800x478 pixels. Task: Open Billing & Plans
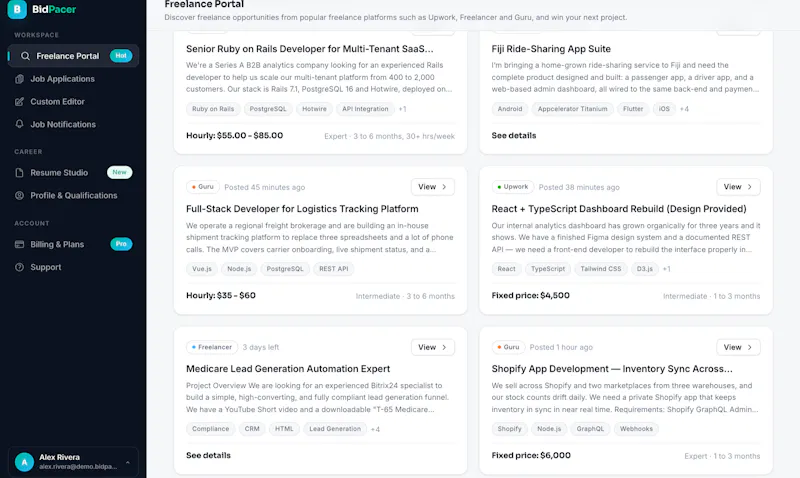pyautogui.click(x=73, y=244)
